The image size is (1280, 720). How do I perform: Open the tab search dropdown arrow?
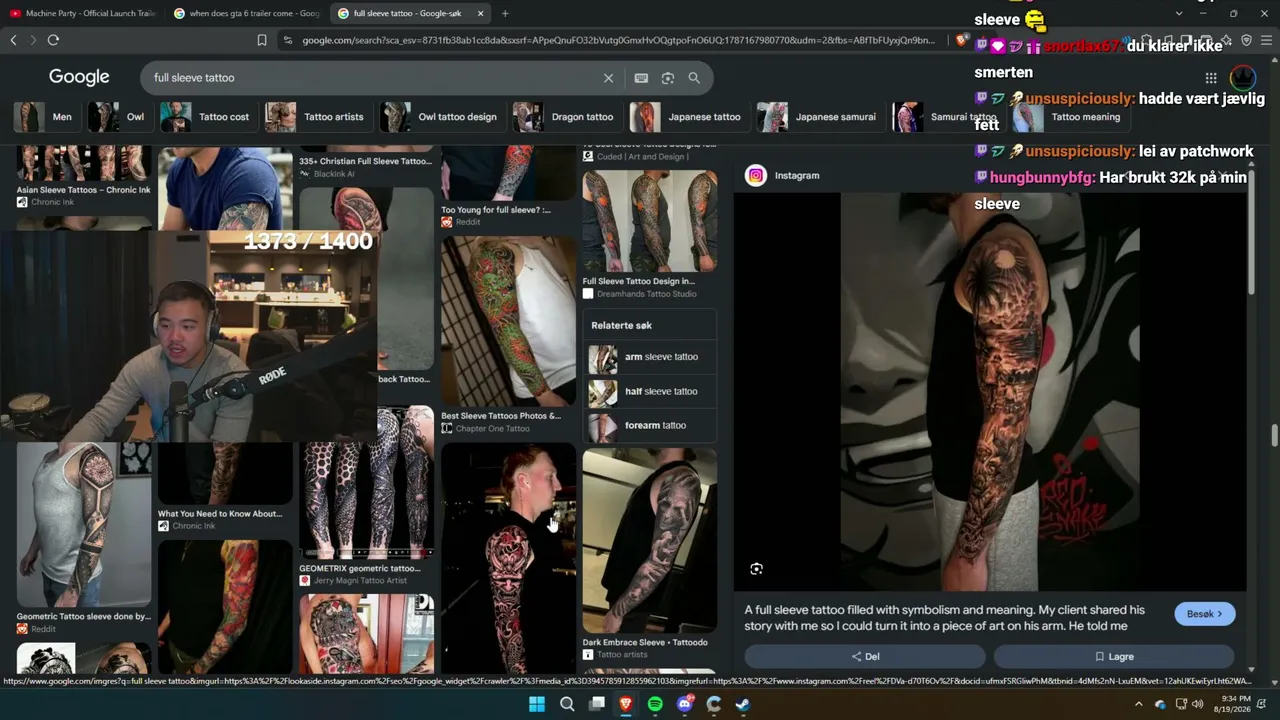tap(1179, 13)
